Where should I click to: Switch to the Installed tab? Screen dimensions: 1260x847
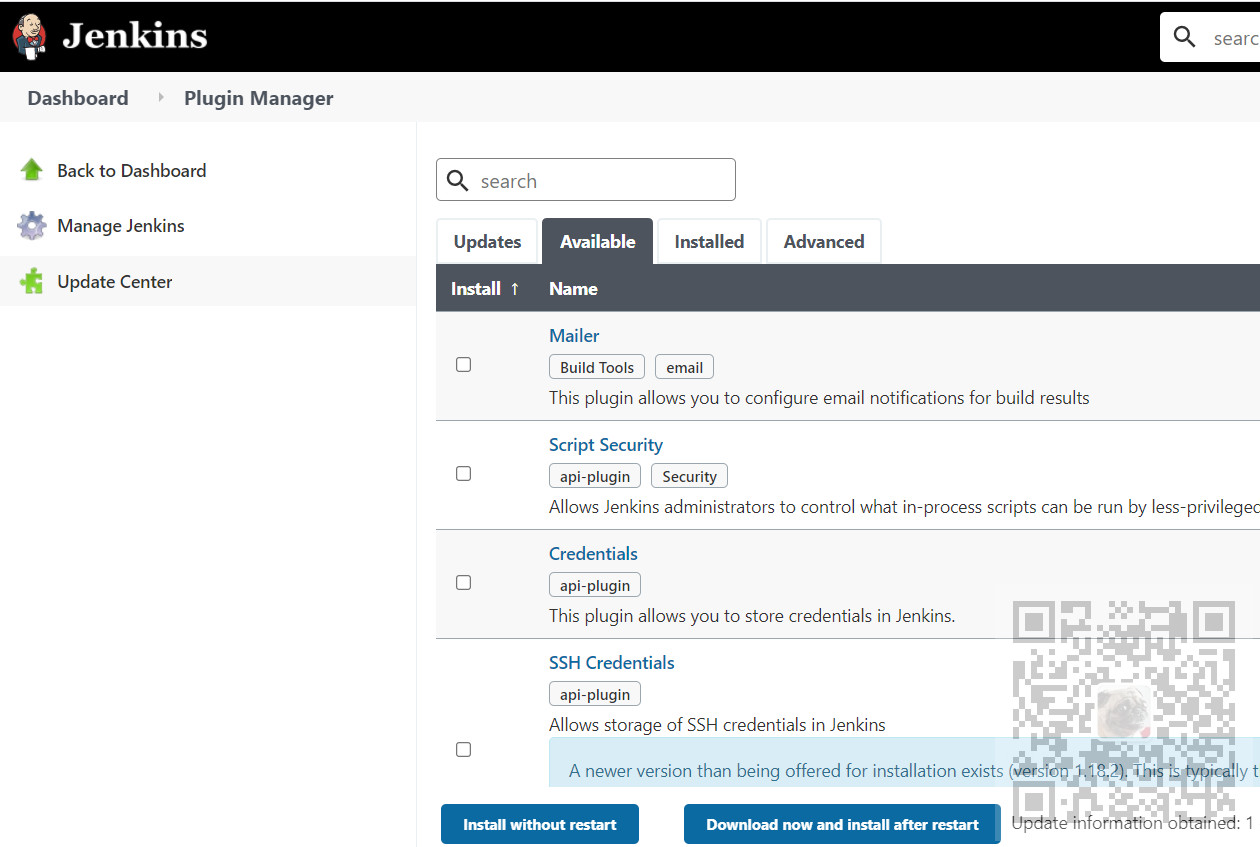coord(709,241)
